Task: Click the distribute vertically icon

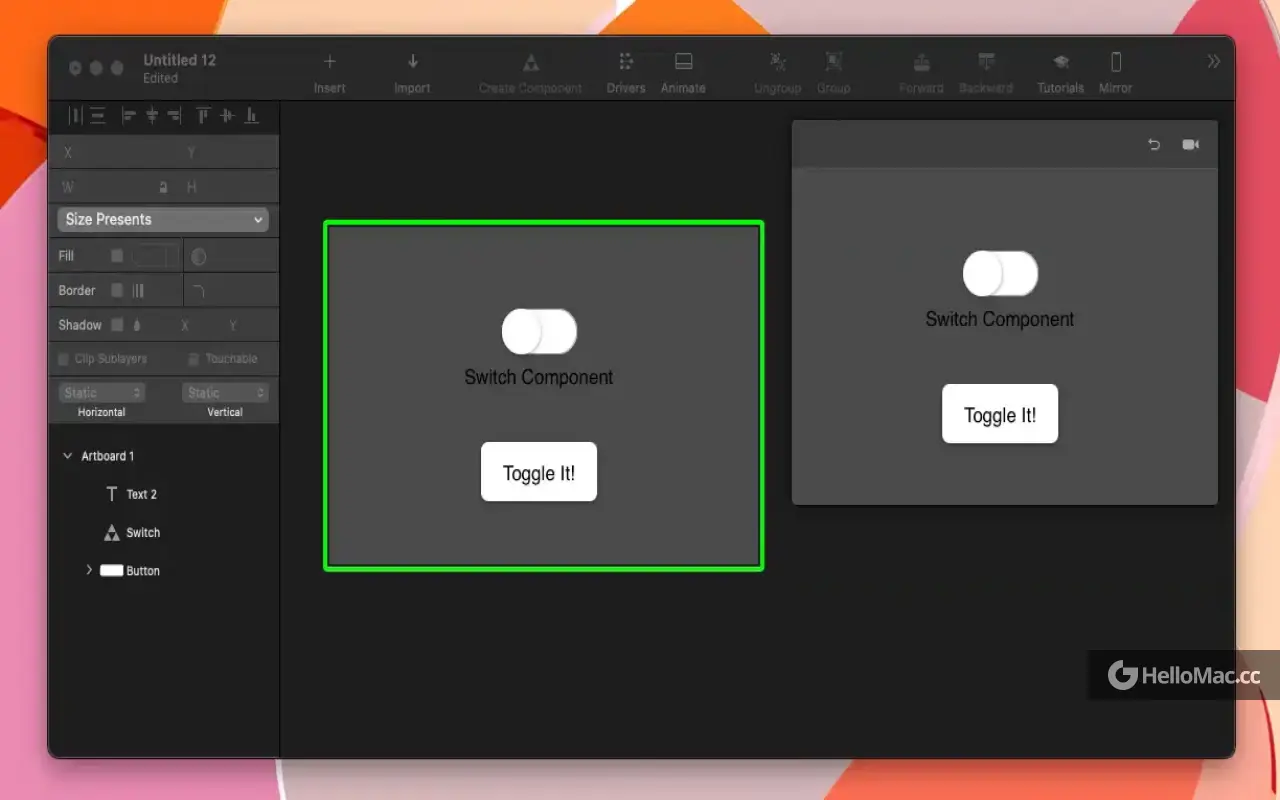Action: (98, 116)
